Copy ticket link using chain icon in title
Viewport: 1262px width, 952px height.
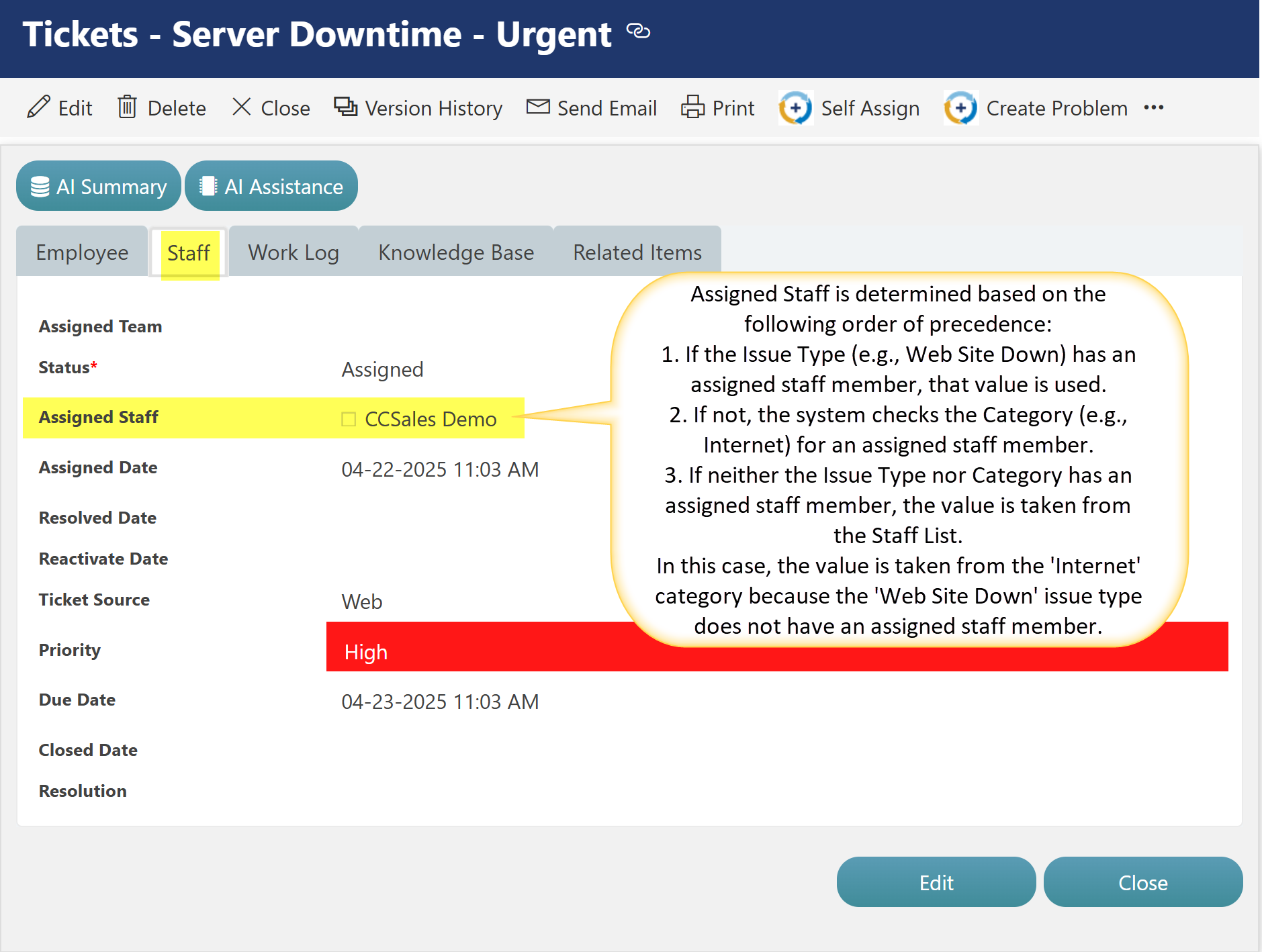(638, 31)
